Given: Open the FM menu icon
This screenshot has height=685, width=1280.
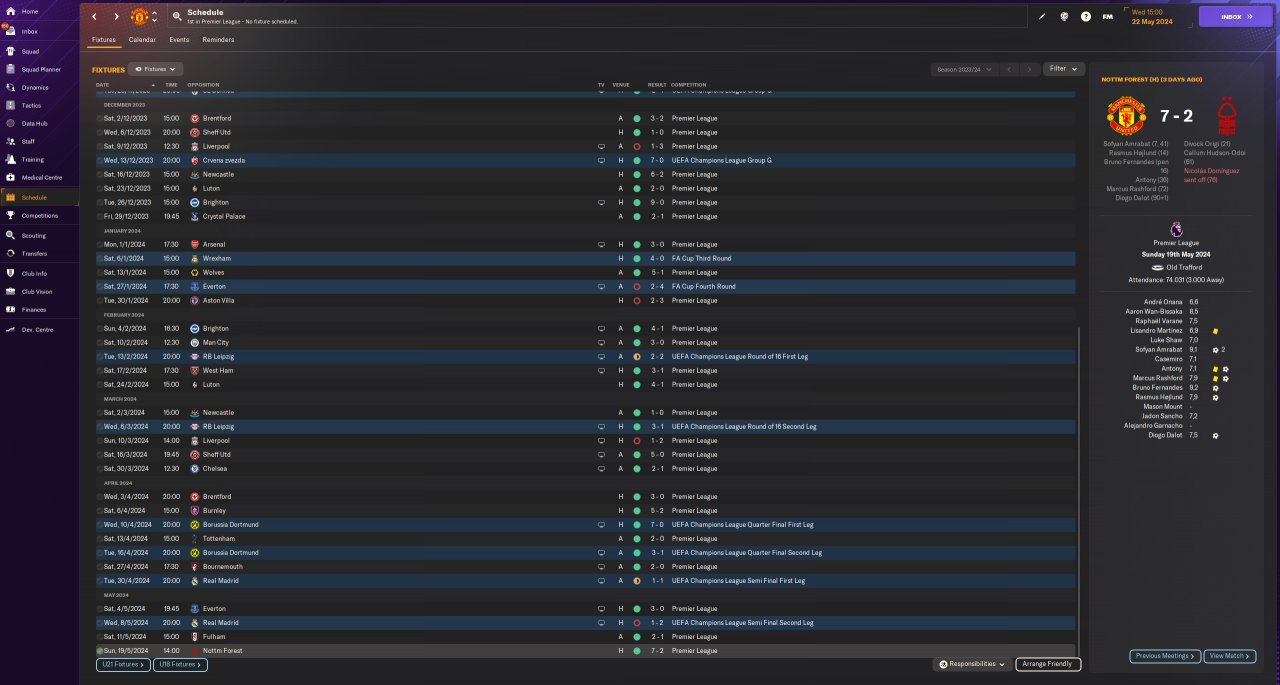Looking at the screenshot, I should click(x=1108, y=16).
